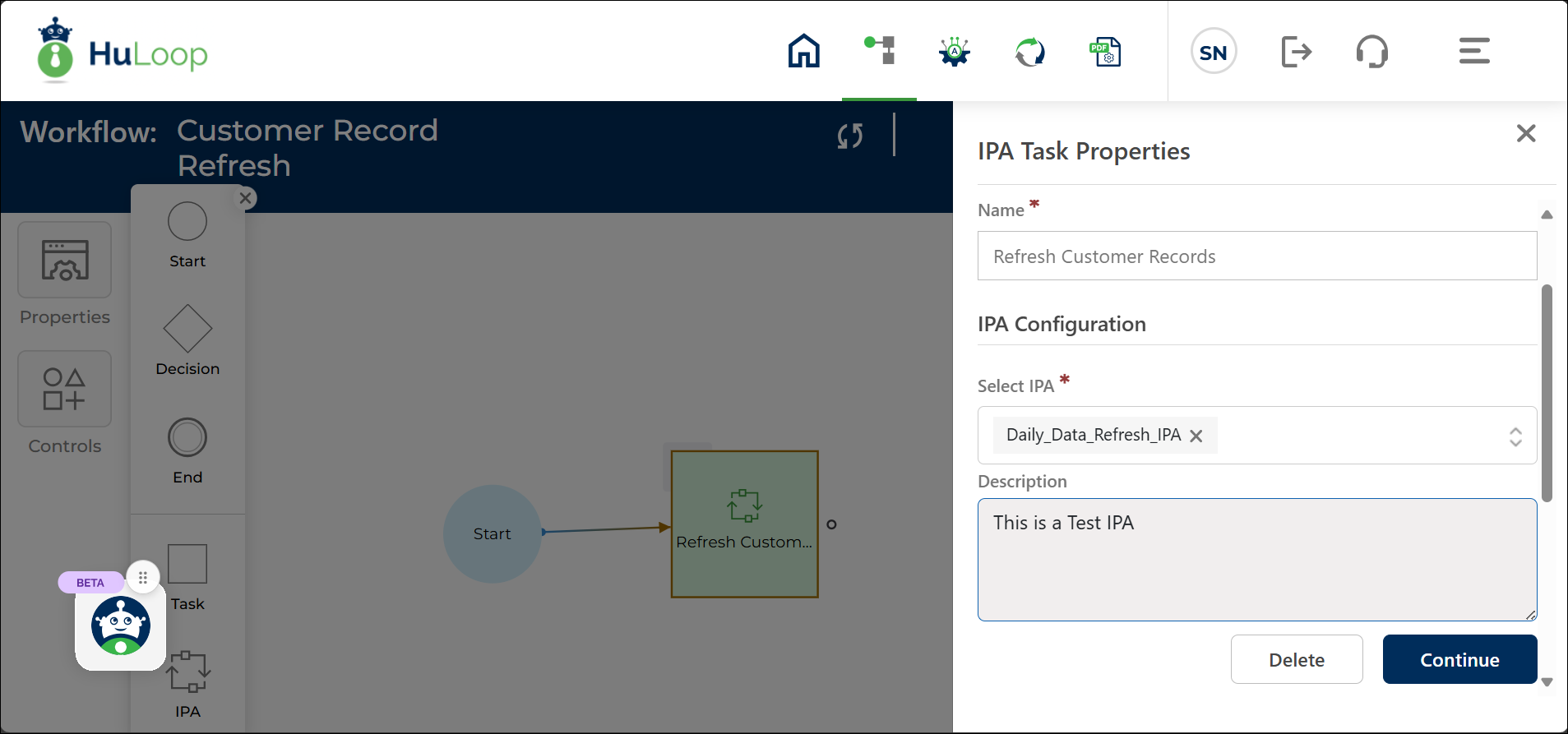This screenshot has width=1568, height=734.
Task: Open the Home dashboard icon
Action: click(x=803, y=51)
